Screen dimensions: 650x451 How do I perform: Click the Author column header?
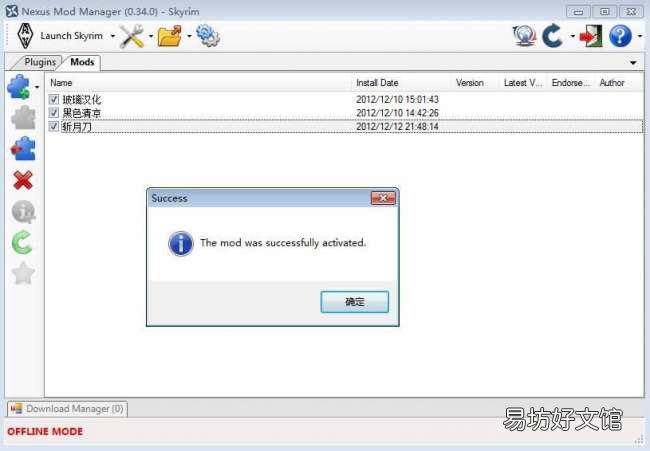pyautogui.click(x=619, y=83)
